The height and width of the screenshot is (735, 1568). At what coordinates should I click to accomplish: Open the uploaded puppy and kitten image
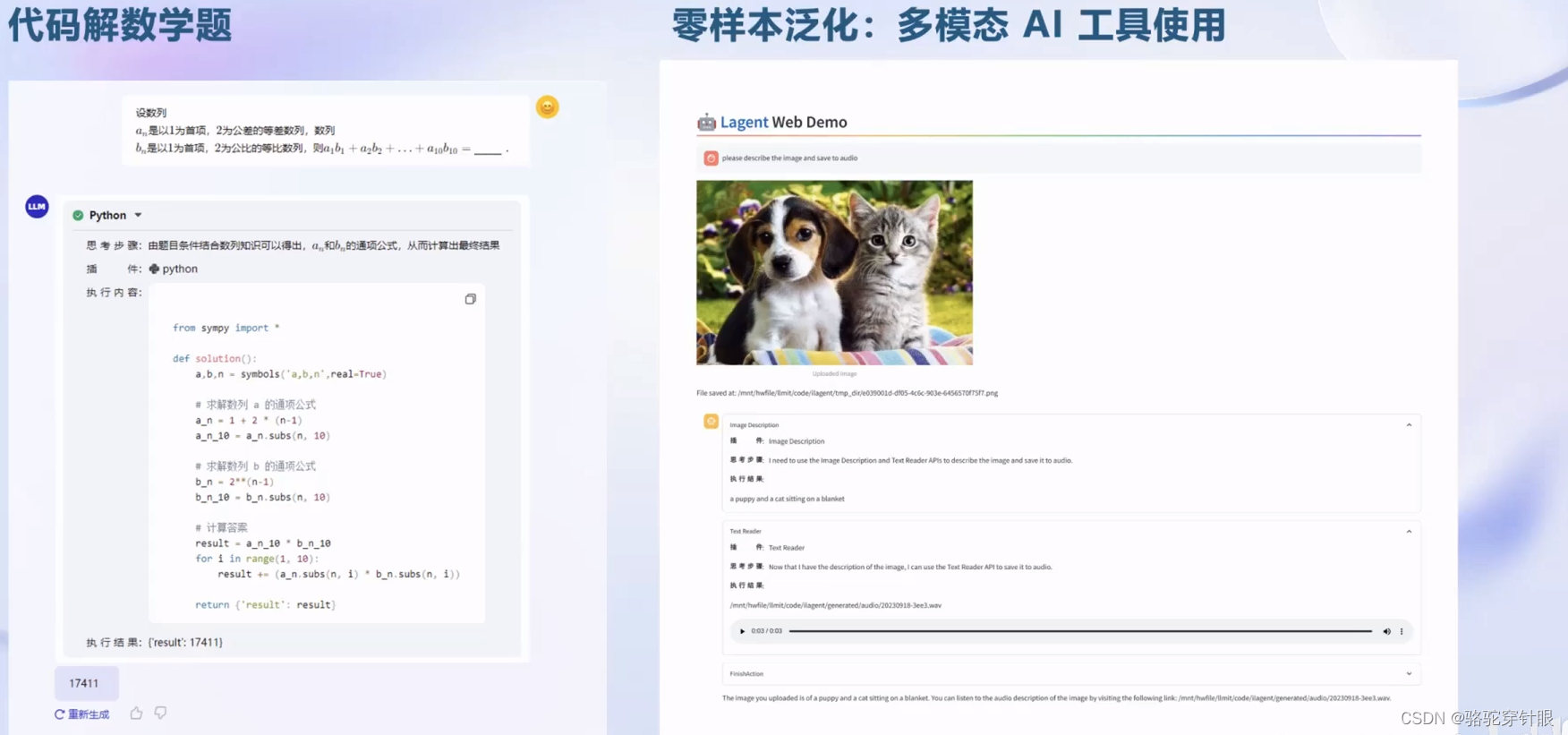tap(834, 272)
